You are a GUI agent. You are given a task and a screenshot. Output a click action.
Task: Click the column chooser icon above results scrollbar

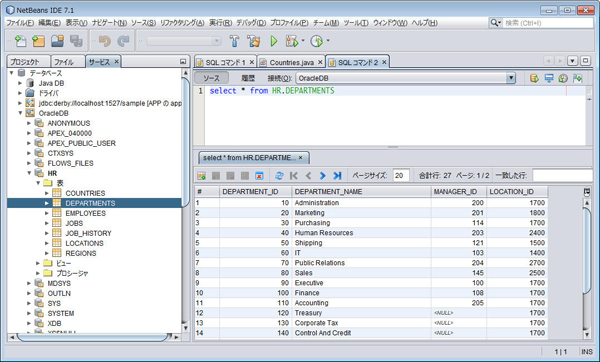coord(587,192)
